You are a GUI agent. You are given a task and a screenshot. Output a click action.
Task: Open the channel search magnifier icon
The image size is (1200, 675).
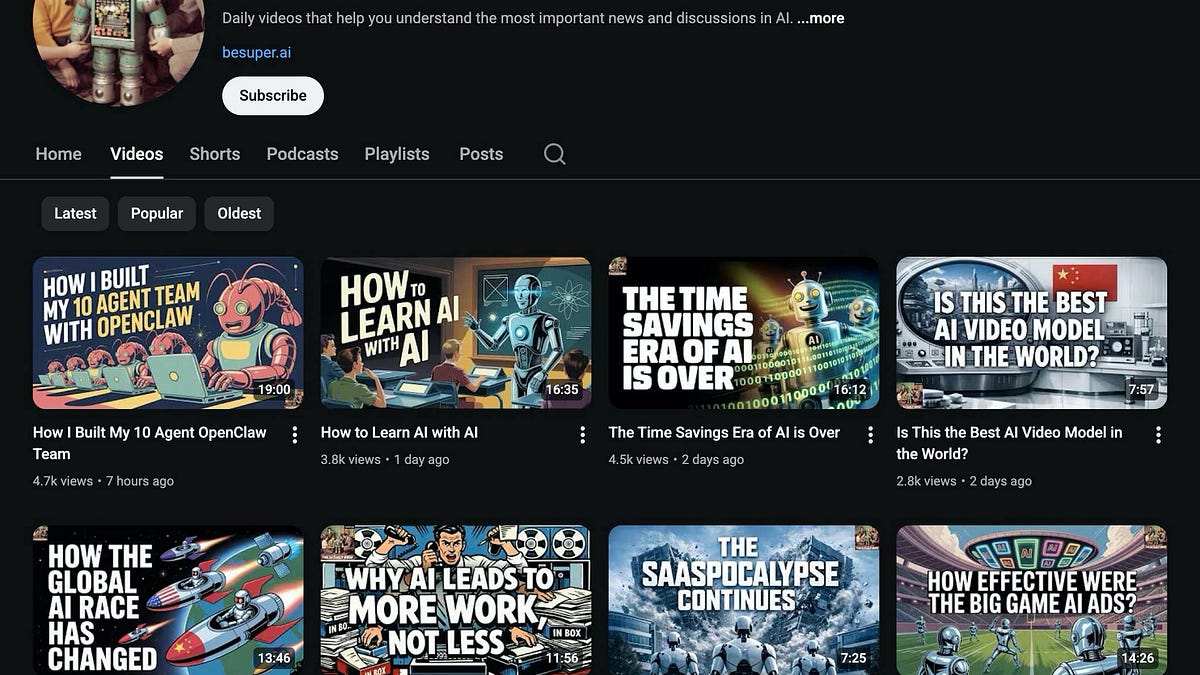pyautogui.click(x=555, y=154)
